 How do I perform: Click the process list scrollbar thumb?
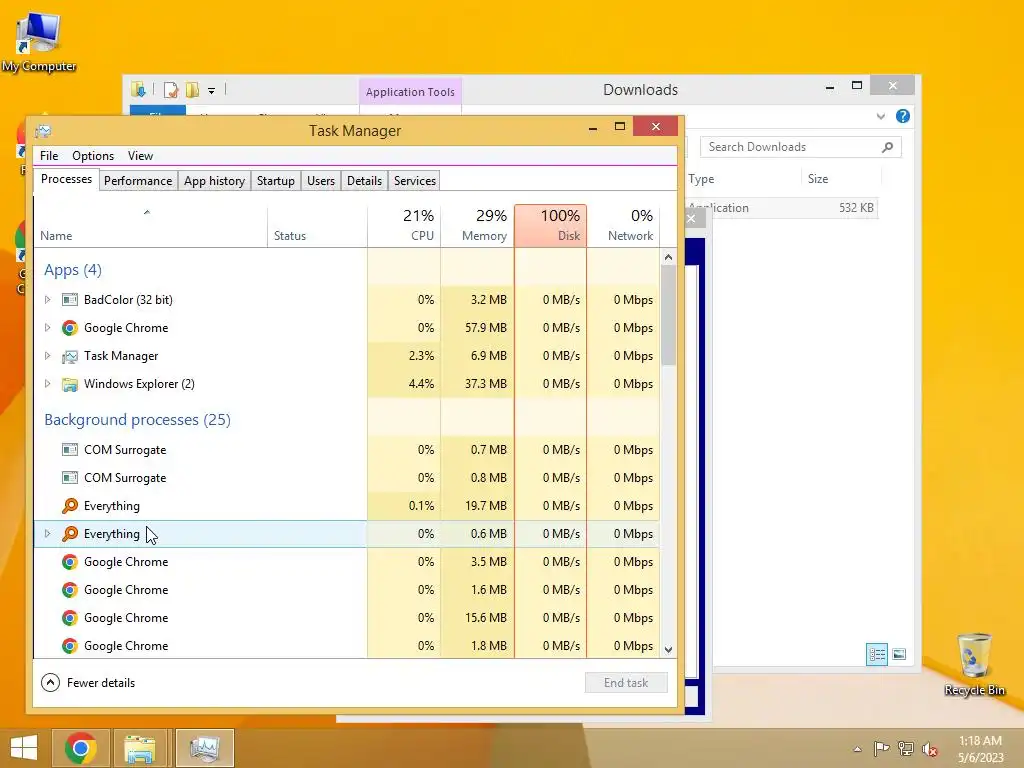point(667,315)
